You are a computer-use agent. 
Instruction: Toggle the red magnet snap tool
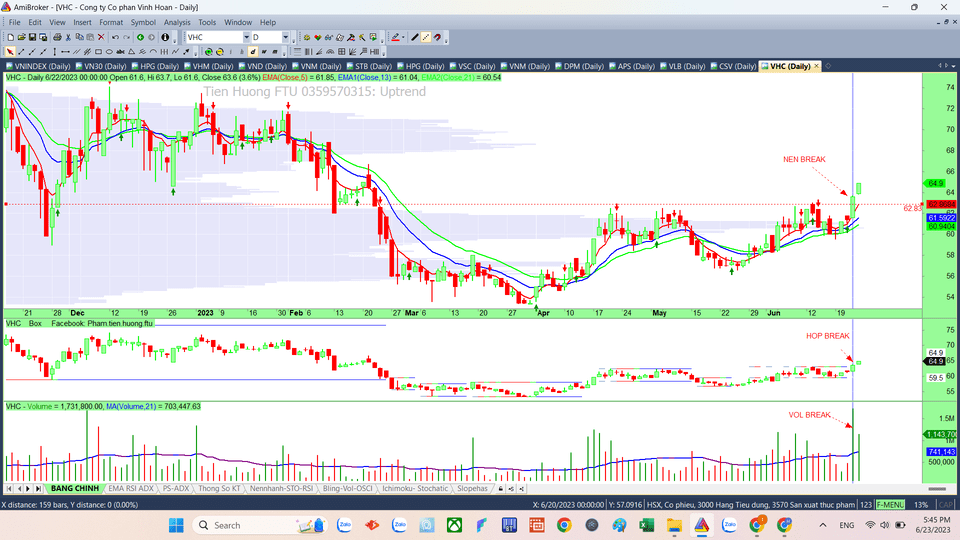click(438, 37)
